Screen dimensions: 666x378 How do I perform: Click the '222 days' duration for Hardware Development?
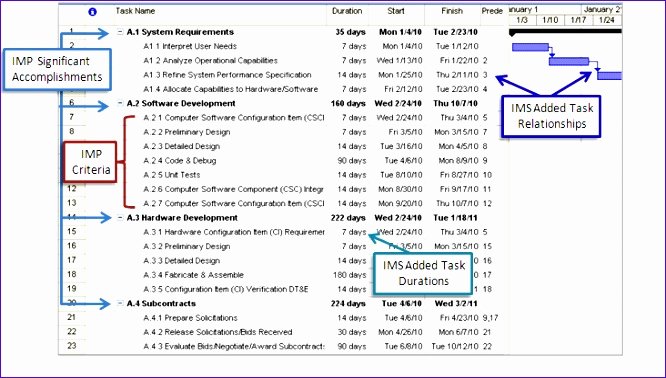(x=348, y=218)
